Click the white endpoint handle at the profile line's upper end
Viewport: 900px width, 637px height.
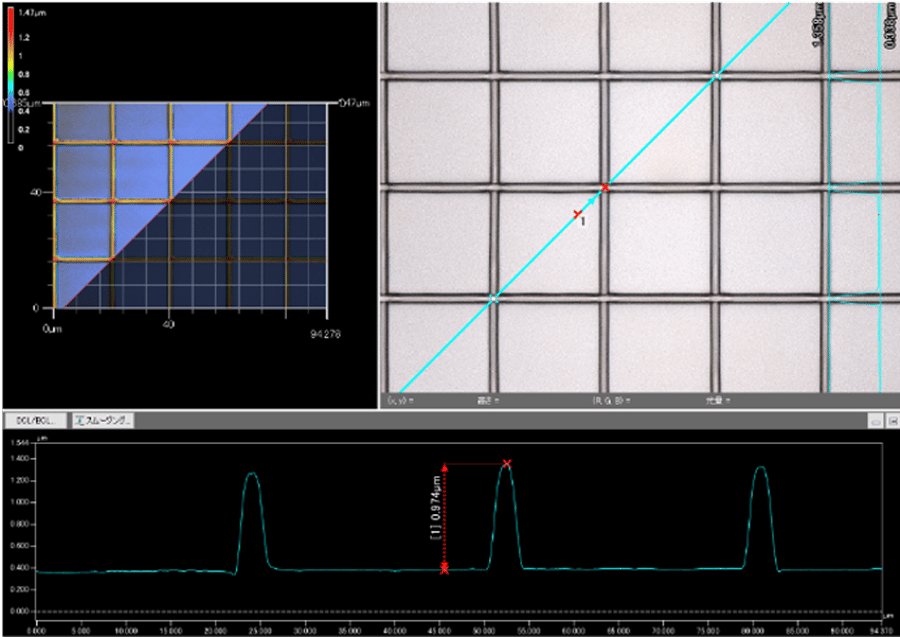click(716, 76)
